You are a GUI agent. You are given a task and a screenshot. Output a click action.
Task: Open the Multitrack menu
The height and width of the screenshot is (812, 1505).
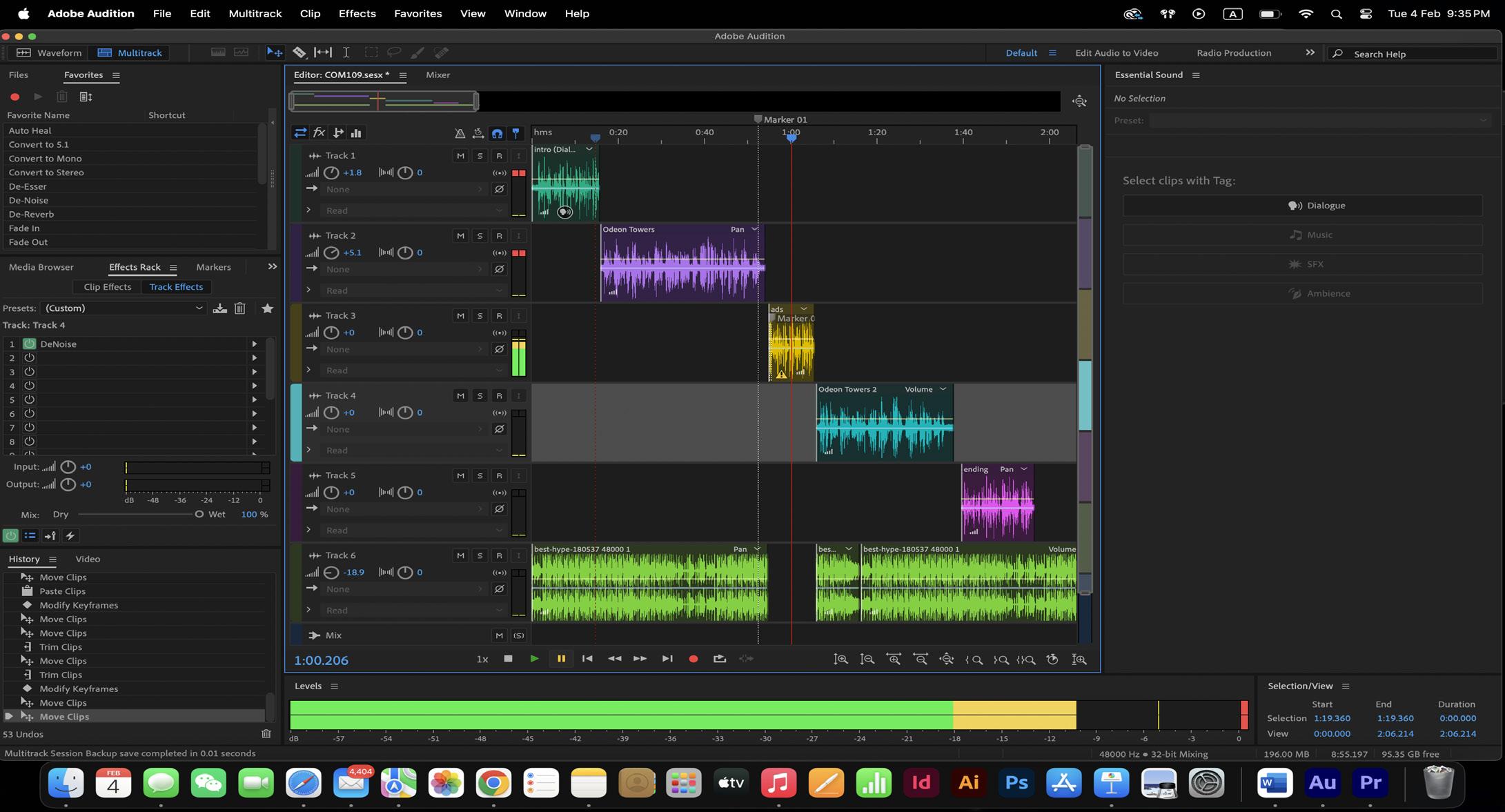click(x=255, y=14)
